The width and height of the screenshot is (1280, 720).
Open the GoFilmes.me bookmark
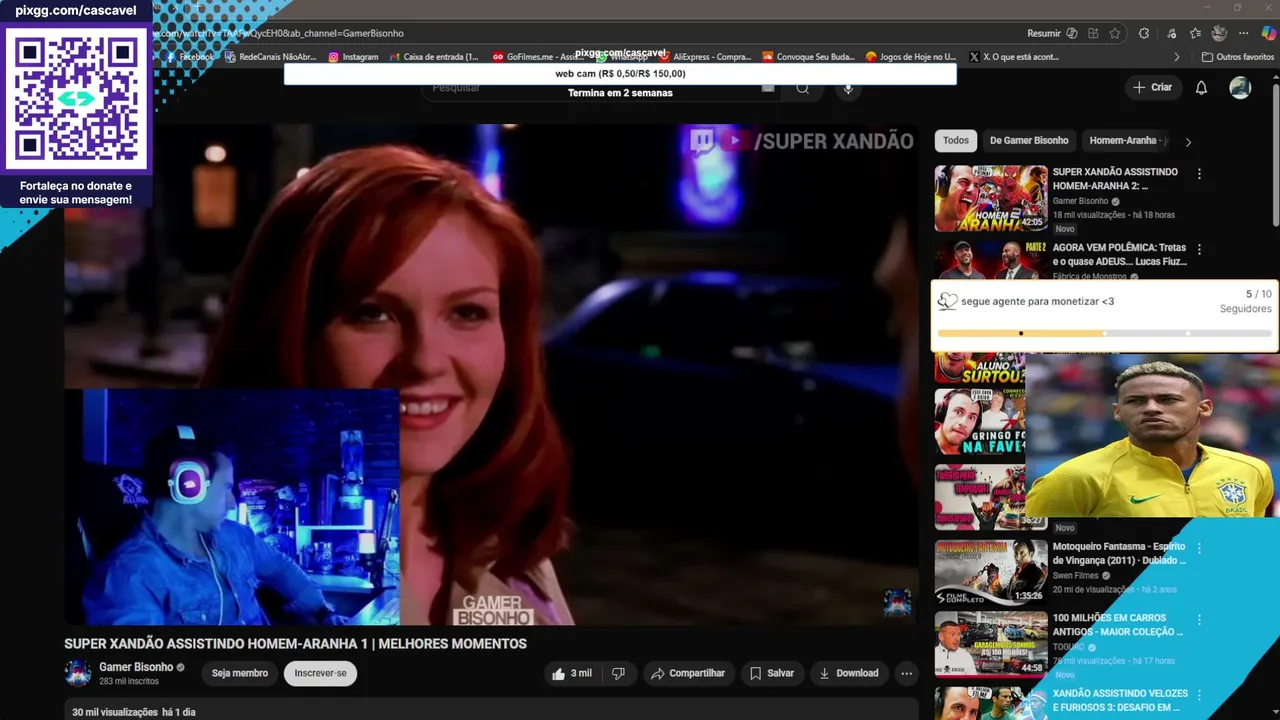tap(538, 57)
